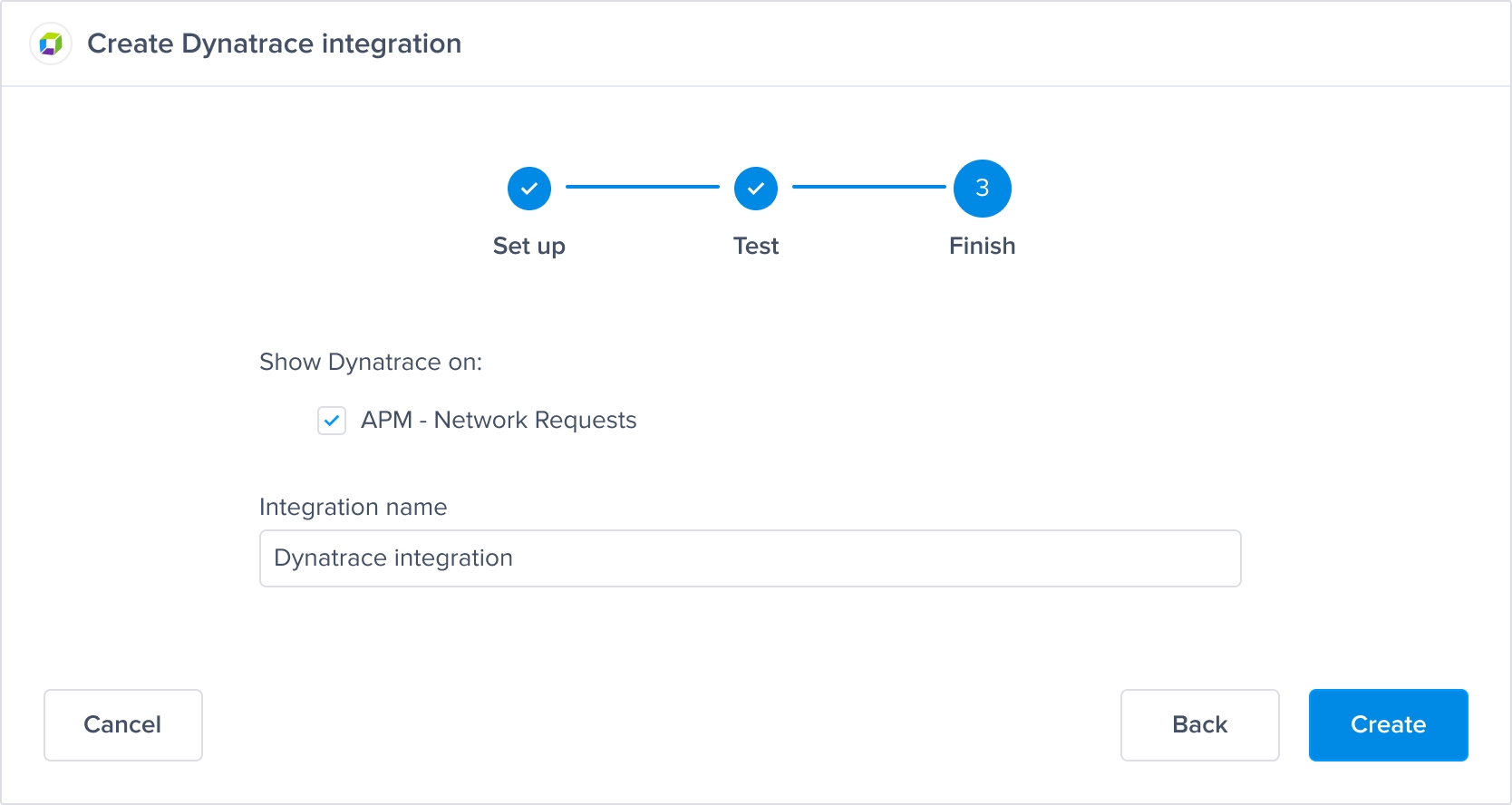Select the Test step label
Screen dimensions: 1512x805
[x=756, y=246]
